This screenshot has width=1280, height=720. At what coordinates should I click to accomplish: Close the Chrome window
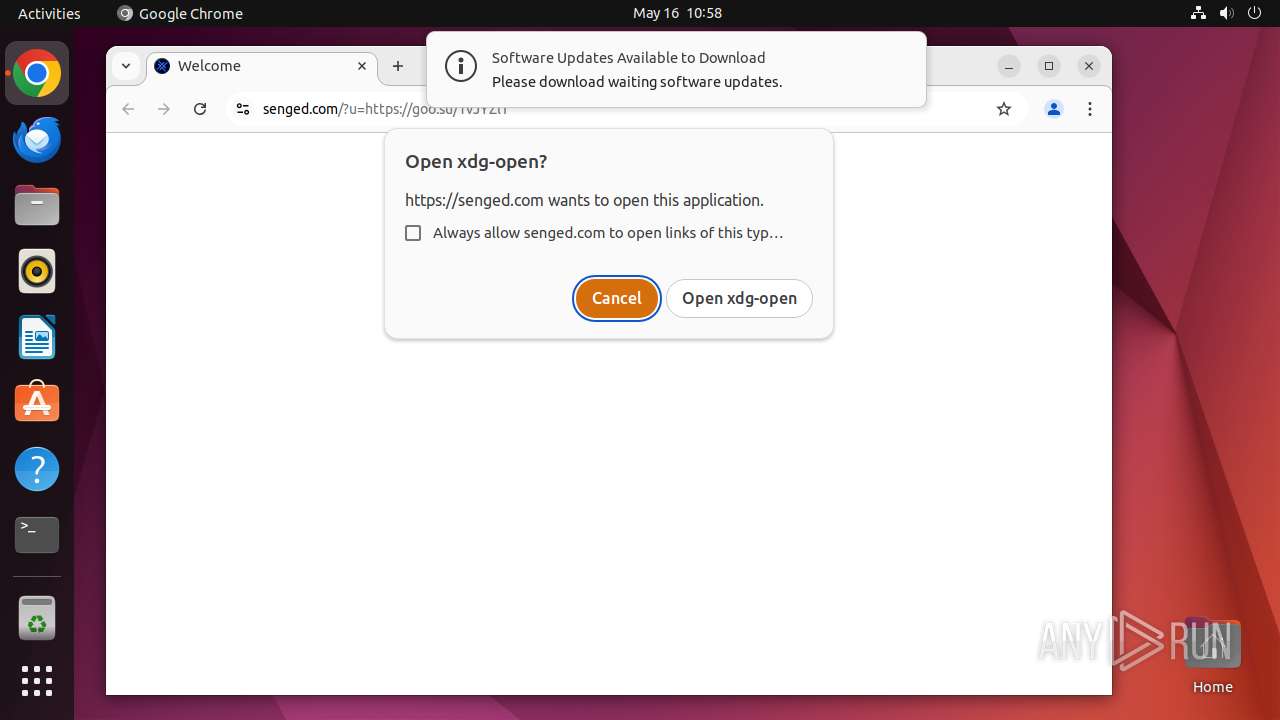tap(1089, 66)
